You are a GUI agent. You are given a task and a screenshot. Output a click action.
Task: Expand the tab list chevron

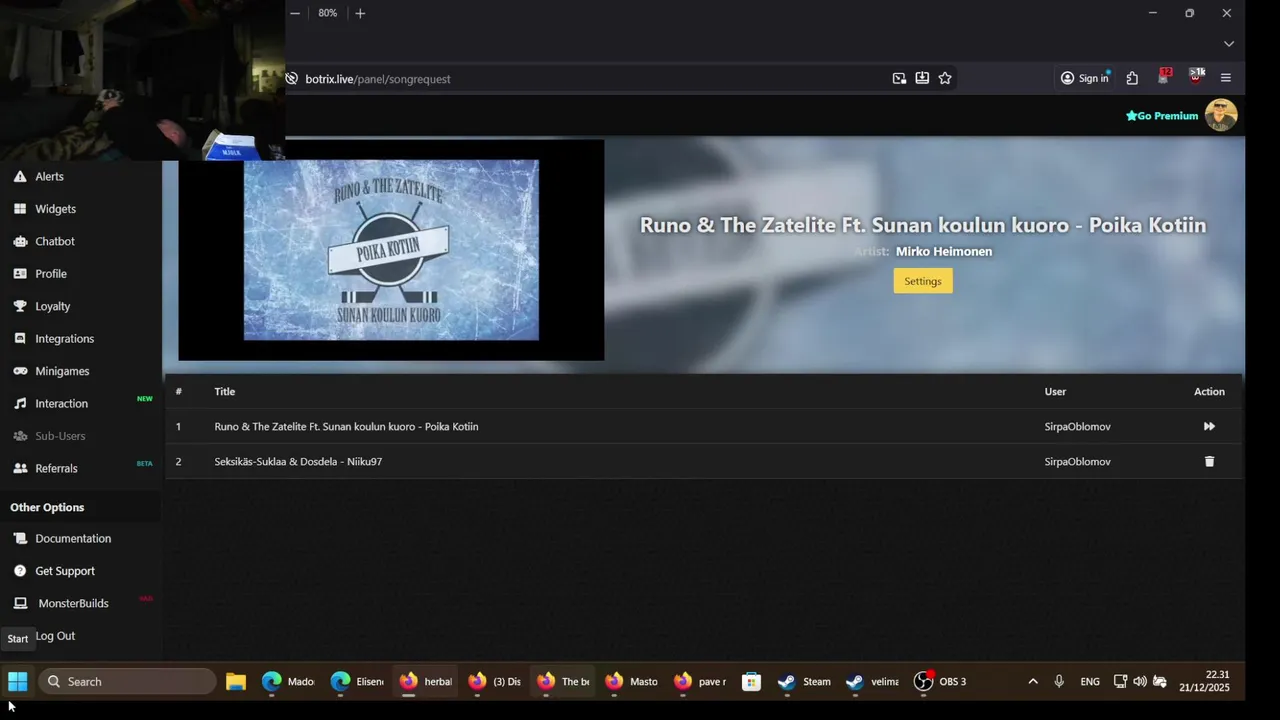1229,44
